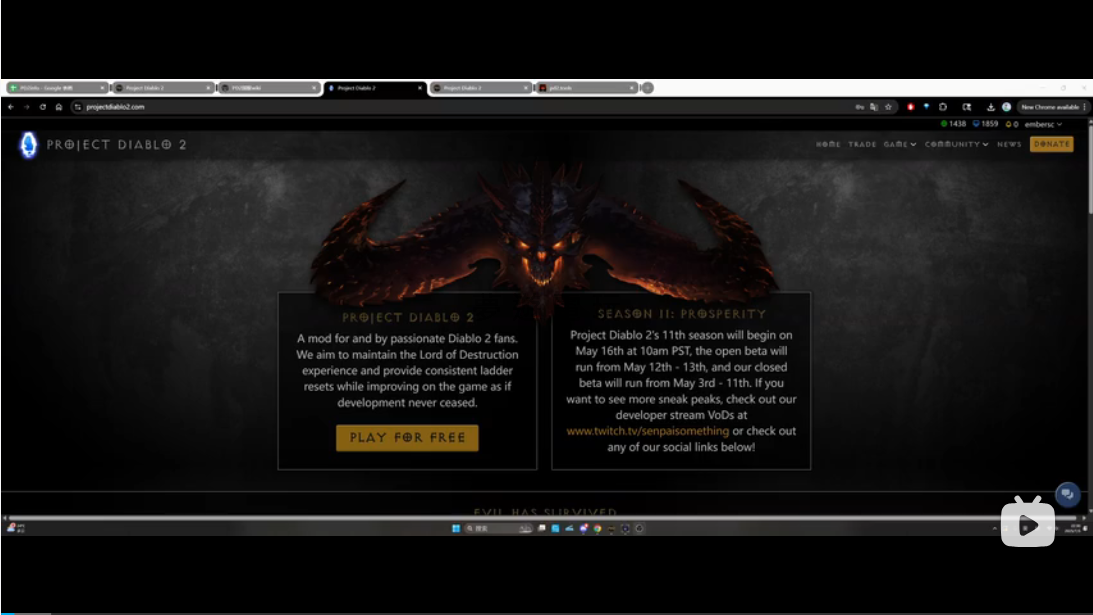This screenshot has height=615, width=1093.
Task: Click the translate page icon
Action: [873, 107]
